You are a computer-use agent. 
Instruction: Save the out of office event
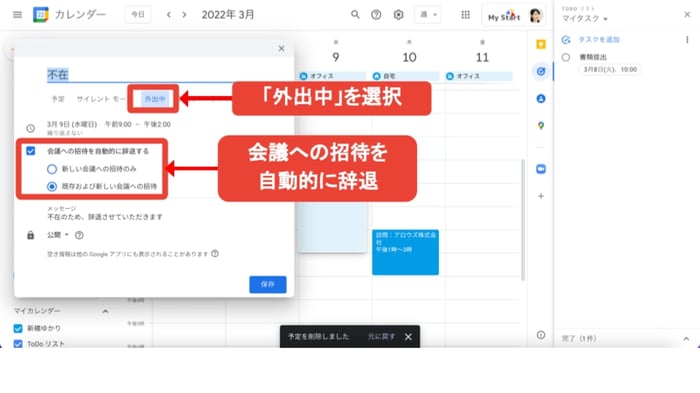pos(267,284)
